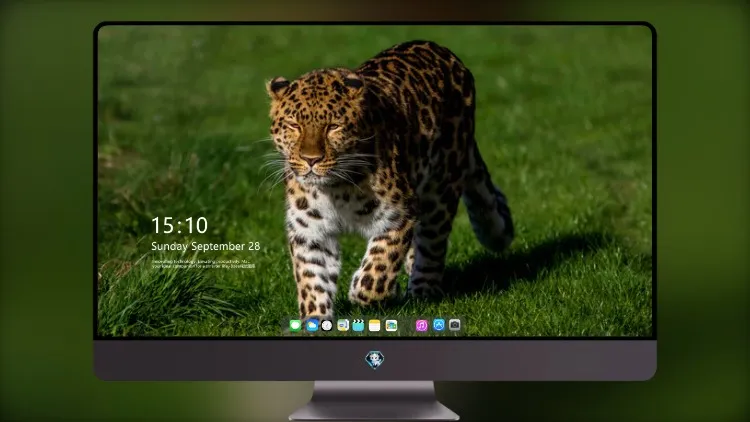Open the teal clapperboard video app

(x=358, y=326)
